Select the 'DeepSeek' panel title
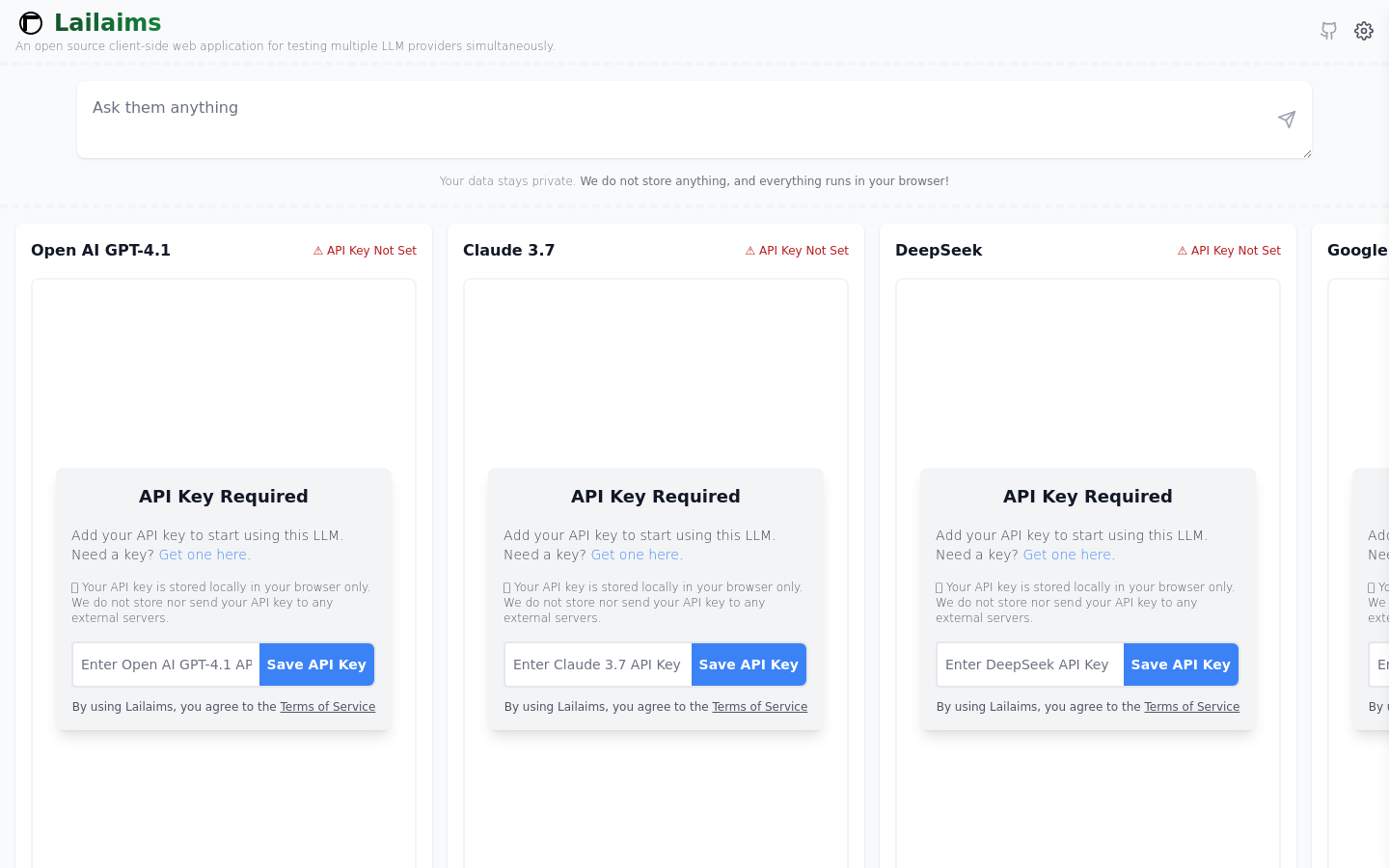Screen dimensions: 1389x868 point(939,250)
